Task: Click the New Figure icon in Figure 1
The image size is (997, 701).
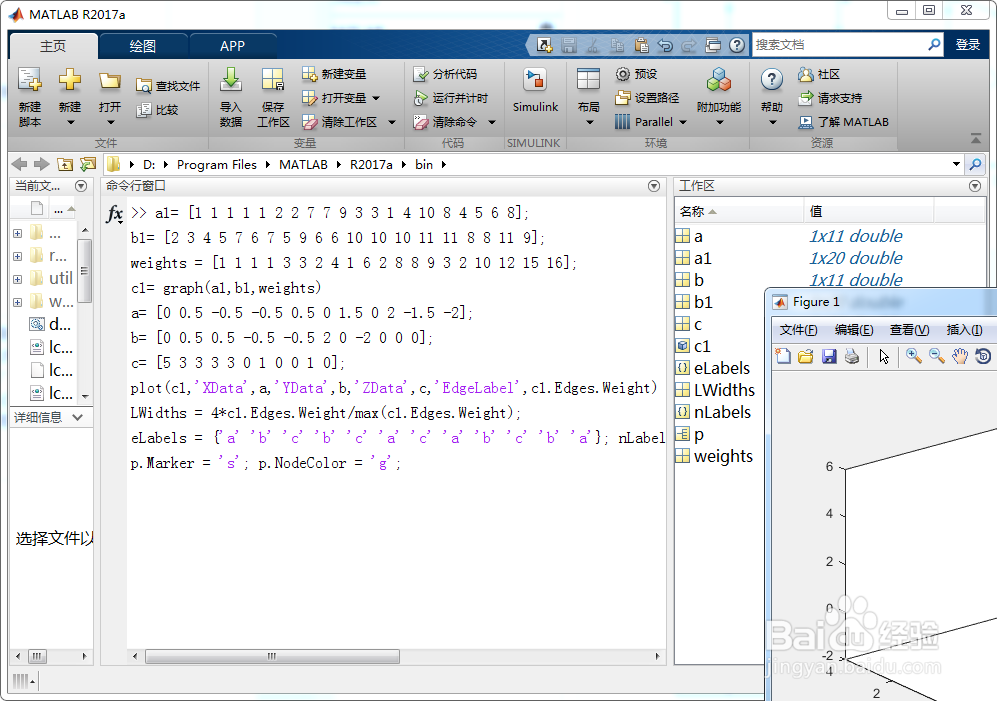Action: (x=783, y=356)
